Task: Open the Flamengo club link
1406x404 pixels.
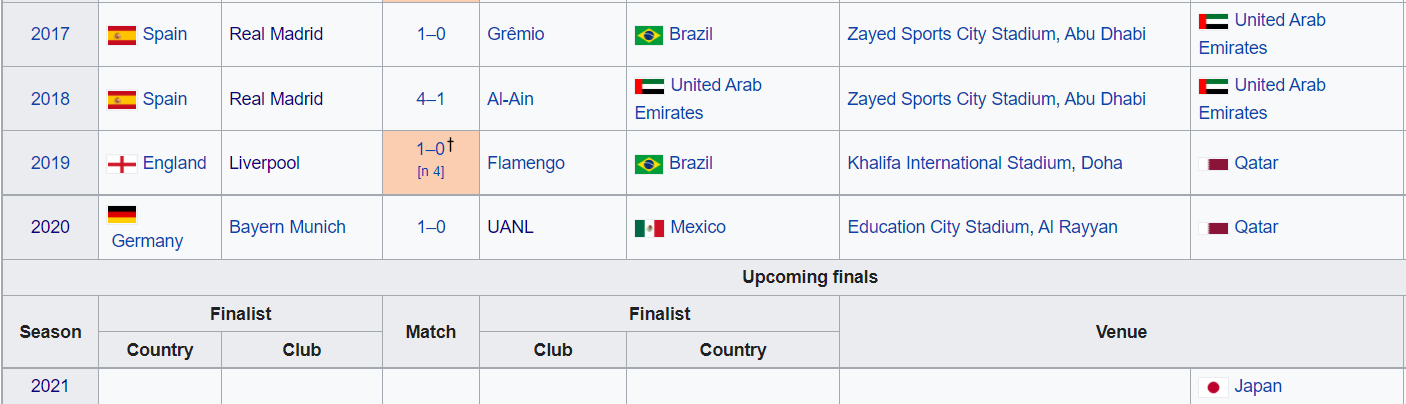Action: pyautogui.click(x=526, y=163)
